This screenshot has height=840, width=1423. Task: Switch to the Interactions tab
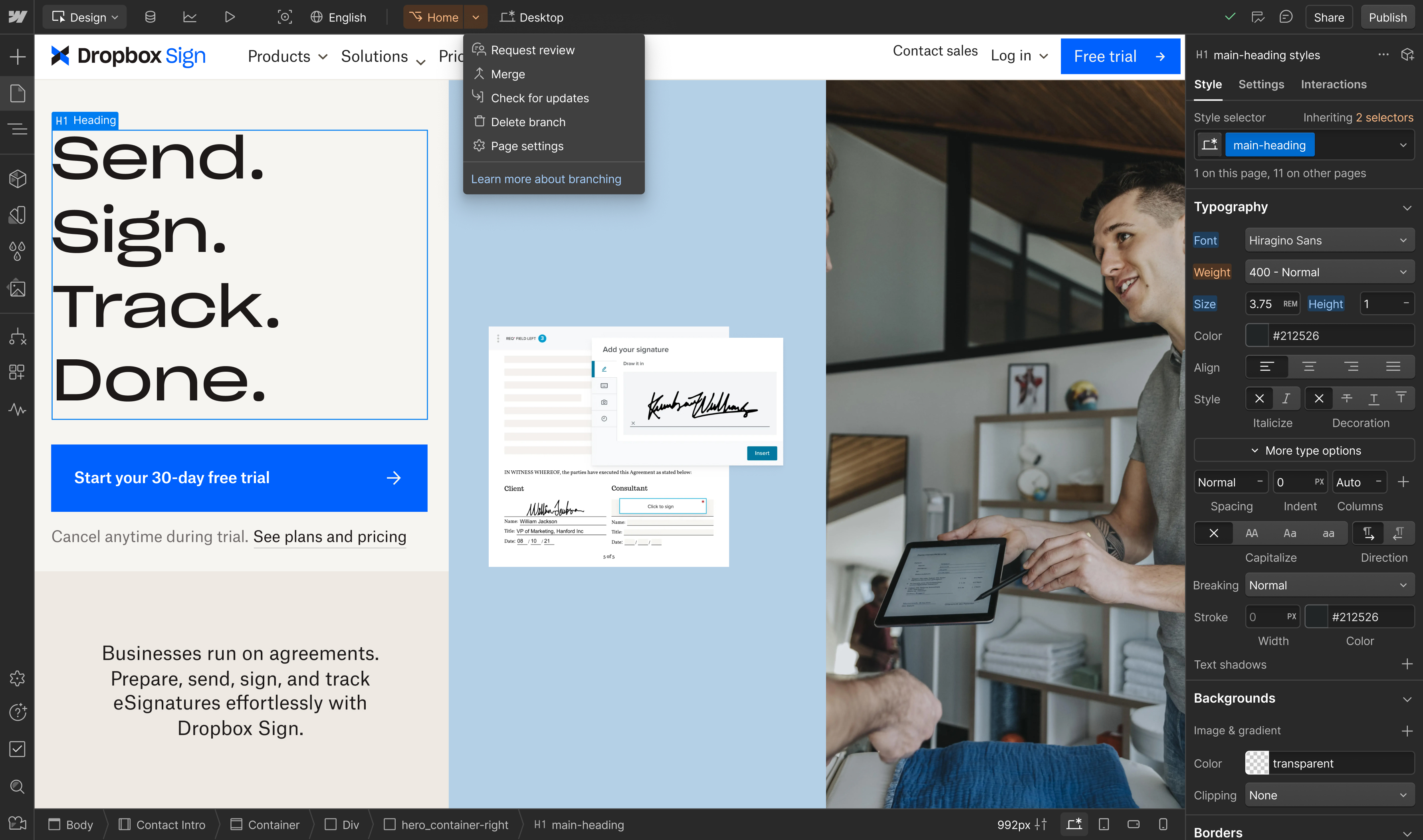(x=1333, y=84)
